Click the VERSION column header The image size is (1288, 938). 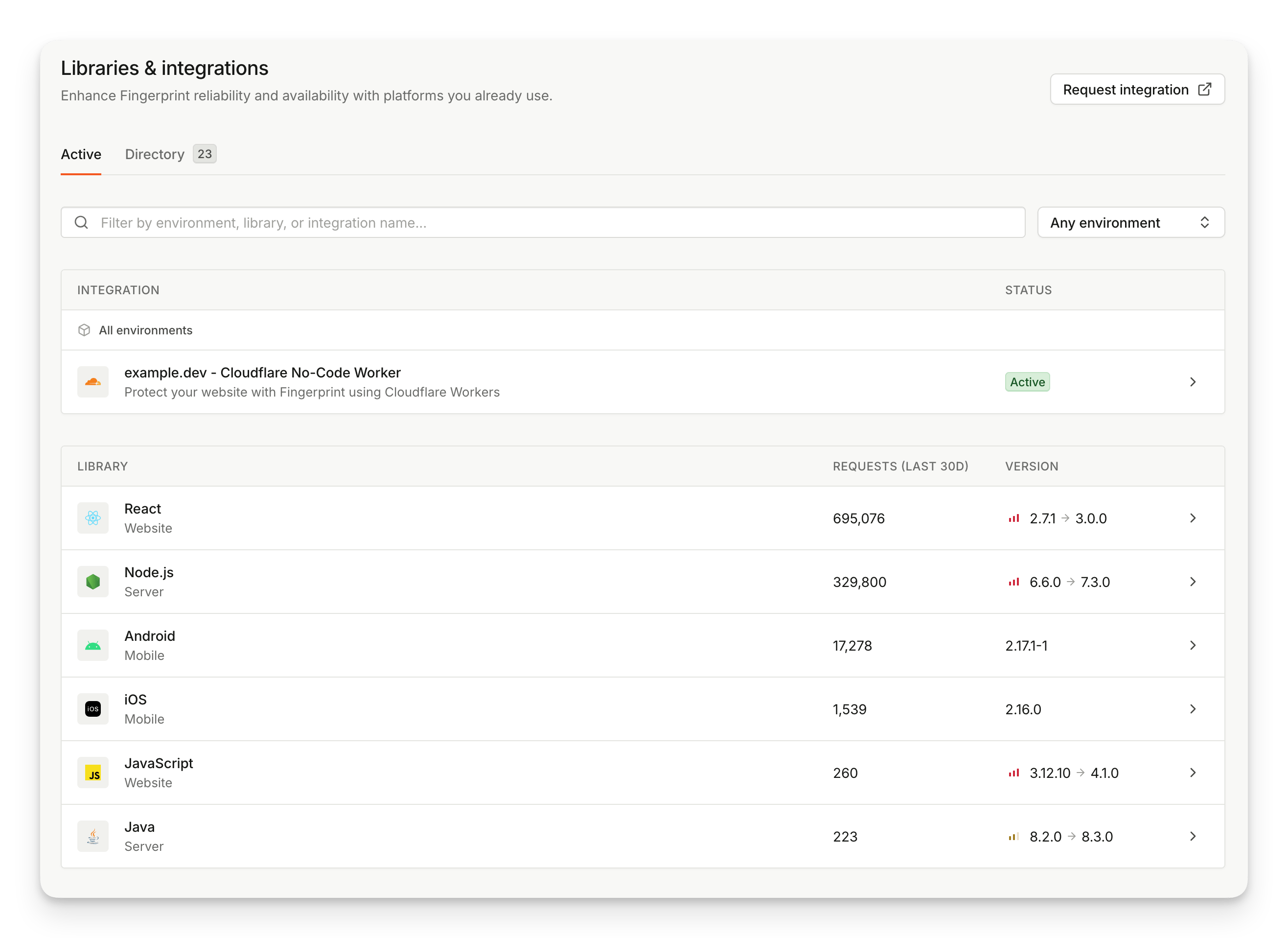click(1032, 467)
